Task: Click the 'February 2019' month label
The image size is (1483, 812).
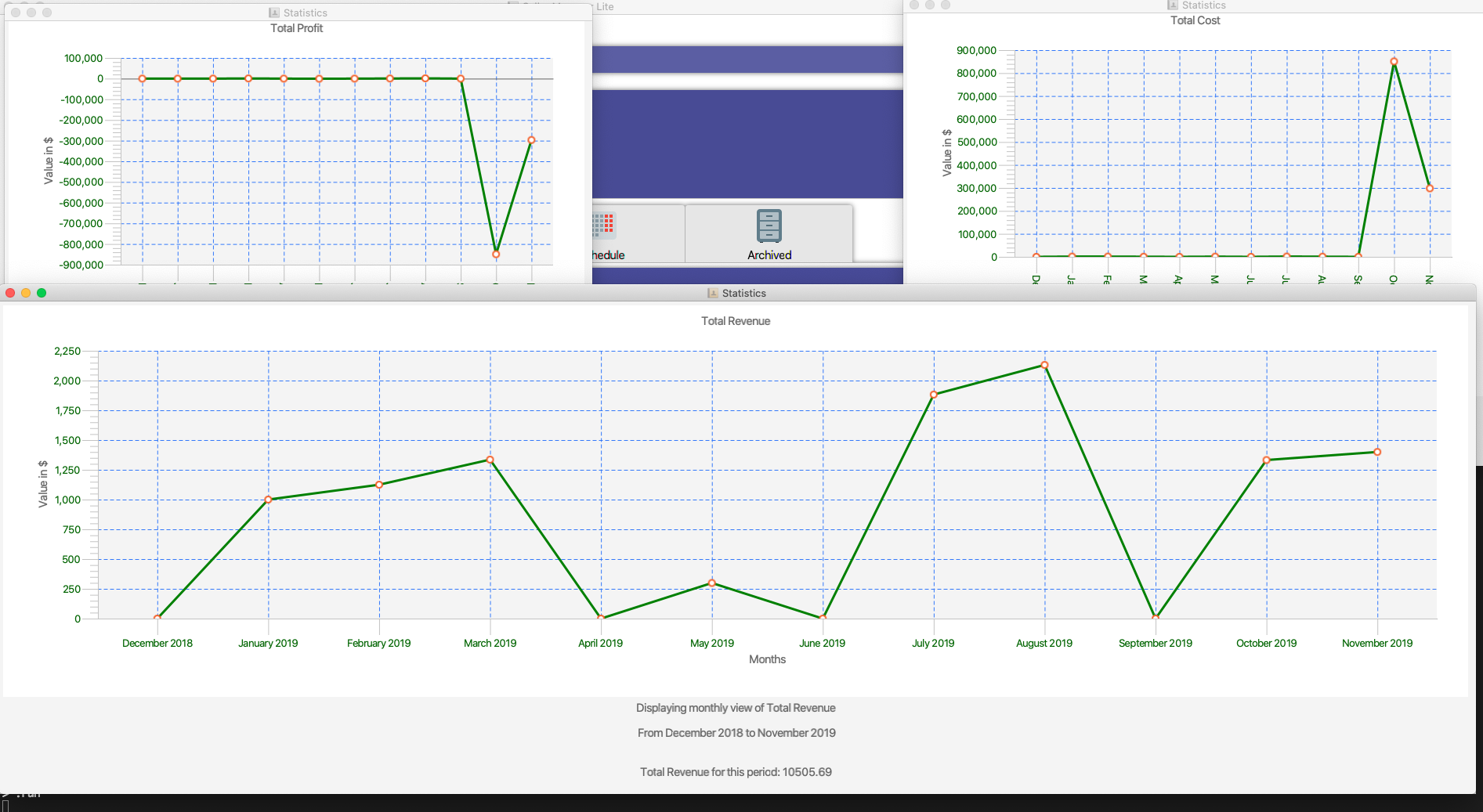Action: 379,643
